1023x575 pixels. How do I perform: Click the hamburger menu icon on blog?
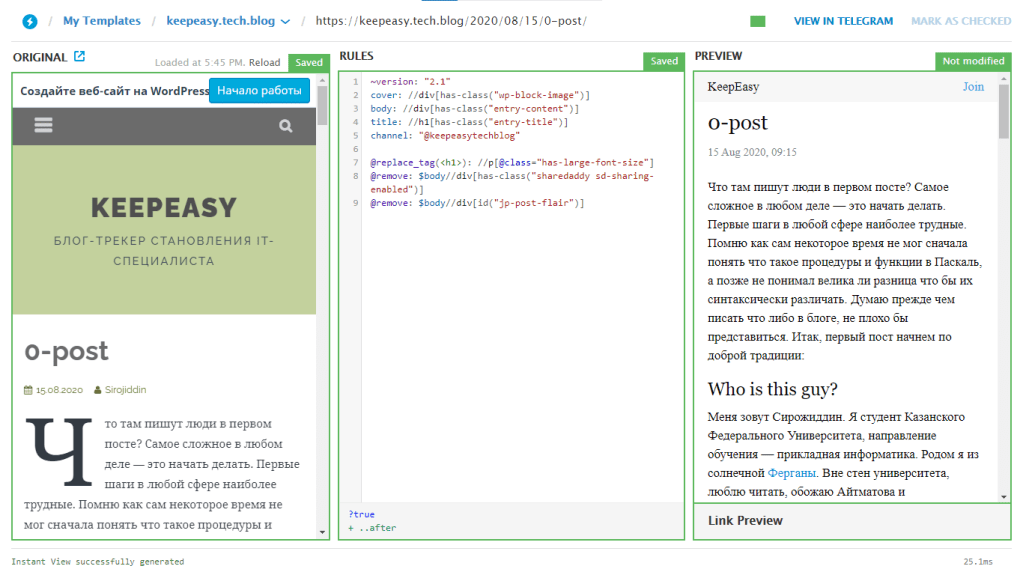tap(43, 126)
